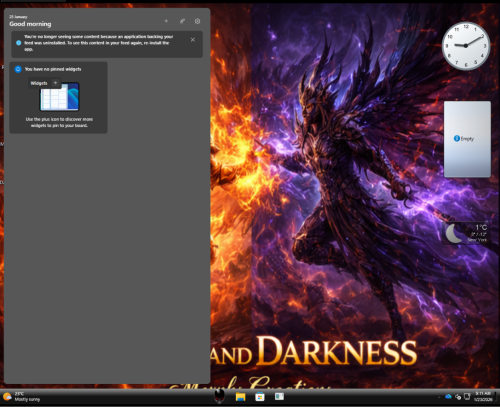
Task: Click the add widgets plus icon
Action: (166, 21)
